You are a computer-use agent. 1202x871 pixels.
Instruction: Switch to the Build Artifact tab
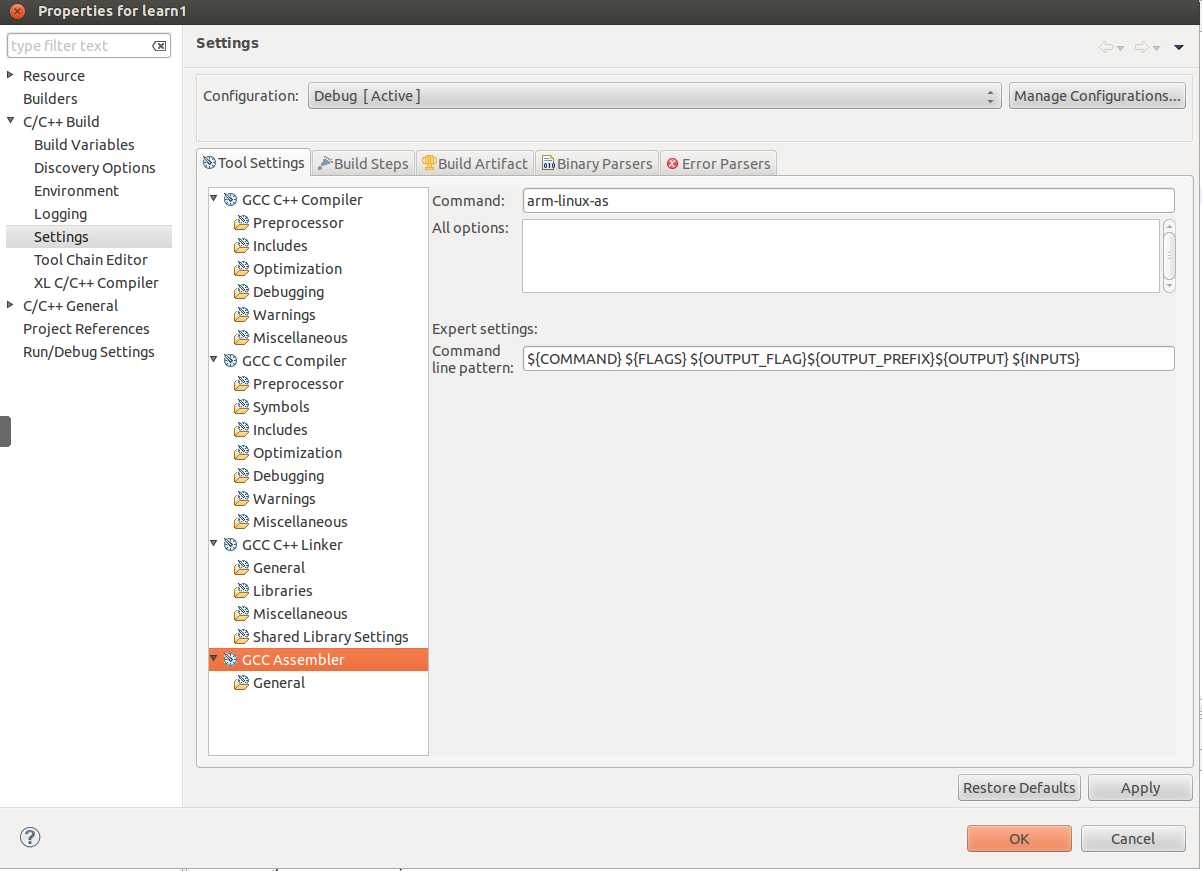tap(474, 163)
